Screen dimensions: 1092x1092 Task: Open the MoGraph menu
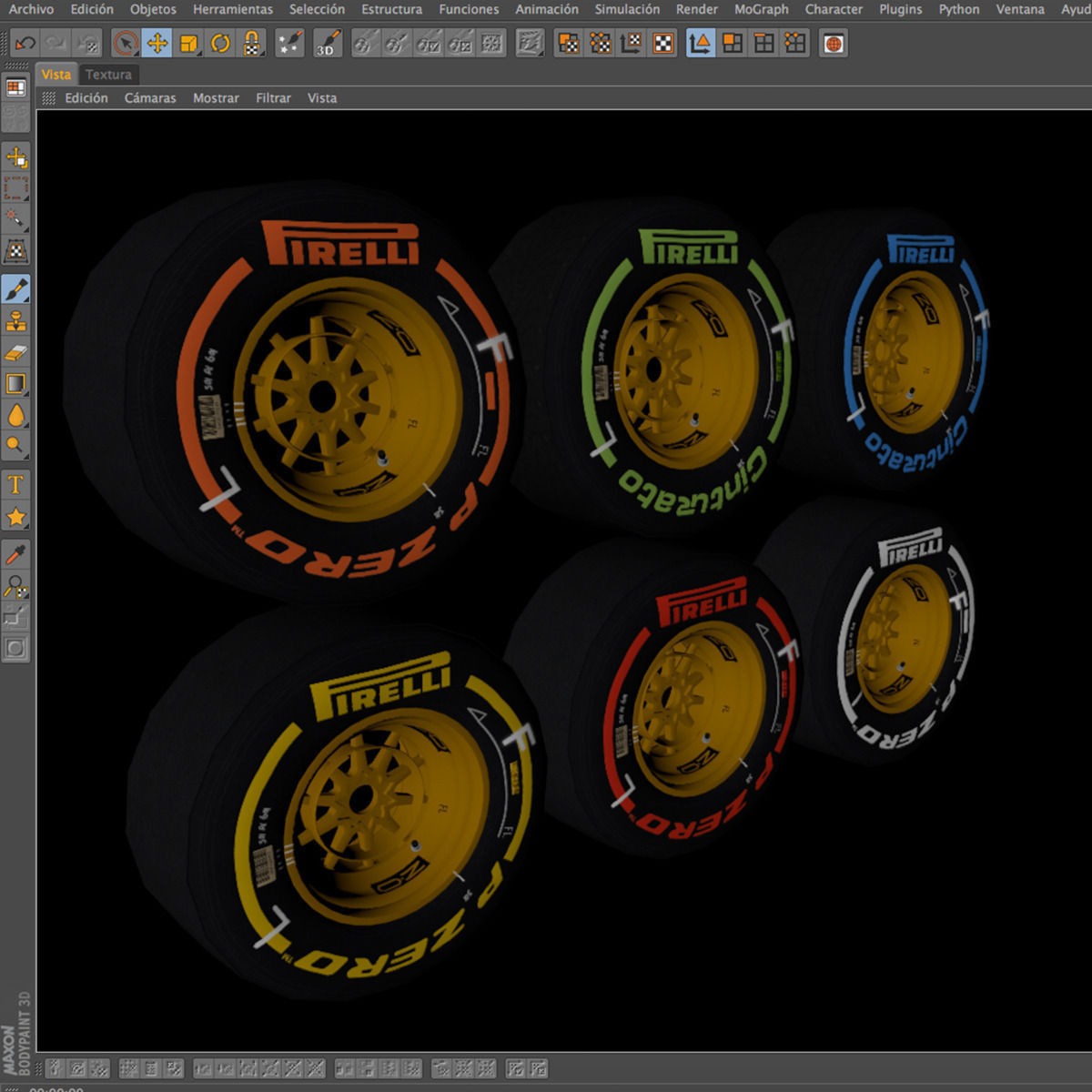762,9
